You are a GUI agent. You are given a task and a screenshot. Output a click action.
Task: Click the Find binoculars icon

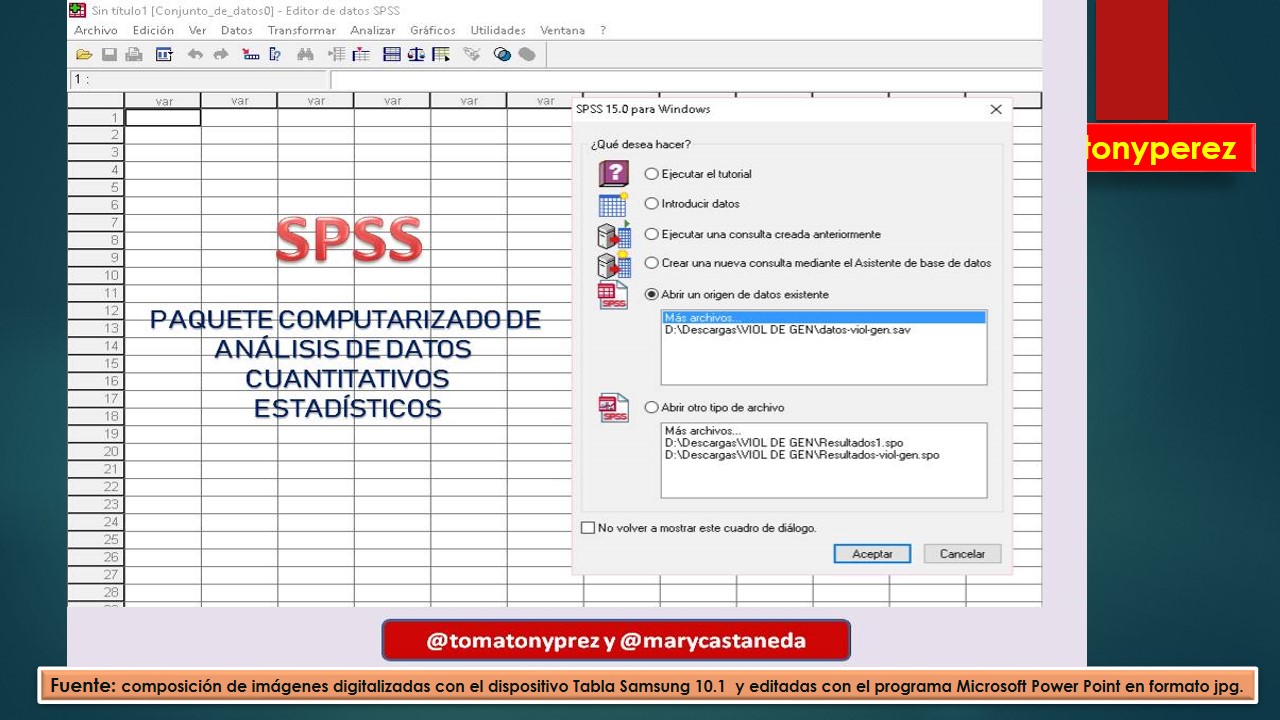click(x=305, y=55)
